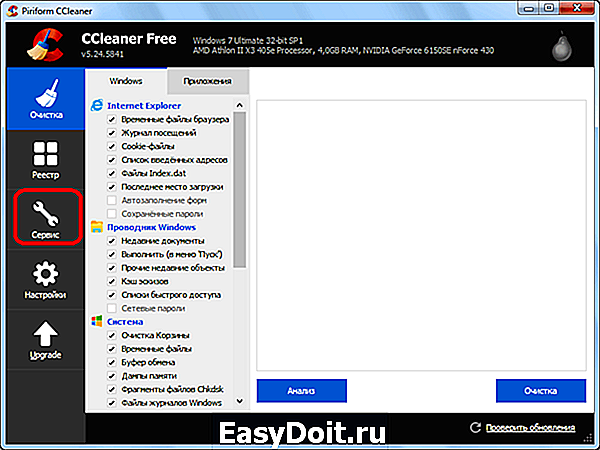Click the Анализ button
The height and width of the screenshot is (450, 600).
[302, 391]
